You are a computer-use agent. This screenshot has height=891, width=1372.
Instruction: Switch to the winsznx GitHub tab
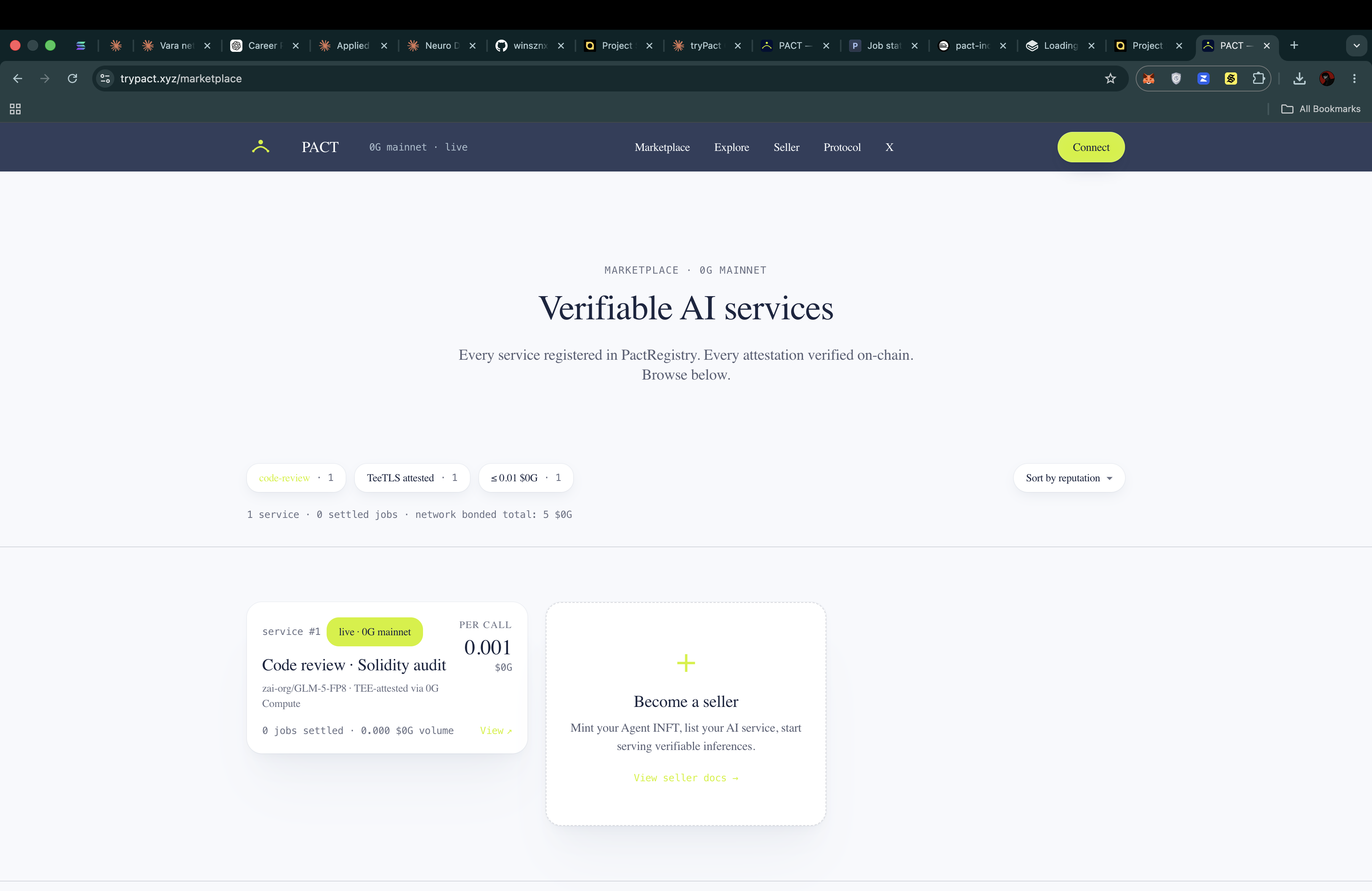click(531, 45)
